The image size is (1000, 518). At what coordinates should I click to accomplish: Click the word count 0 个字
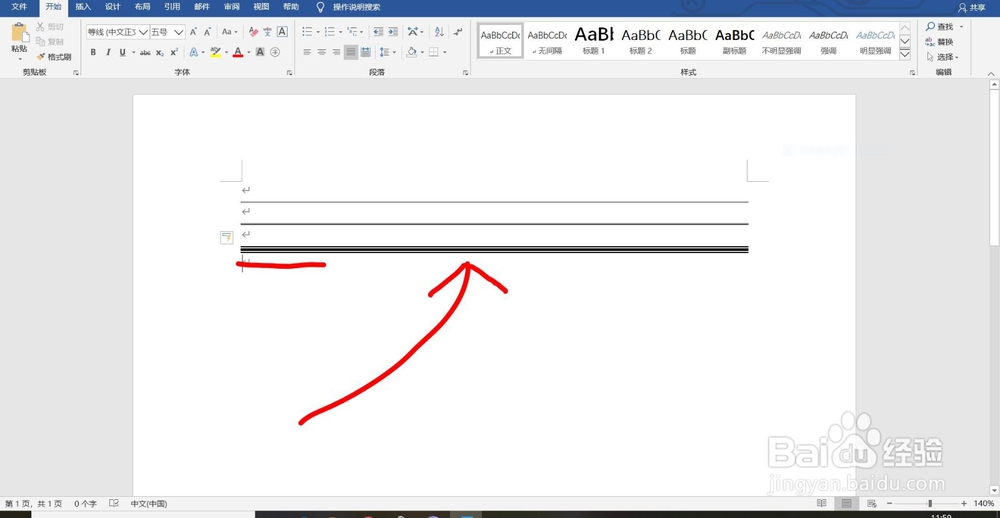pos(85,503)
